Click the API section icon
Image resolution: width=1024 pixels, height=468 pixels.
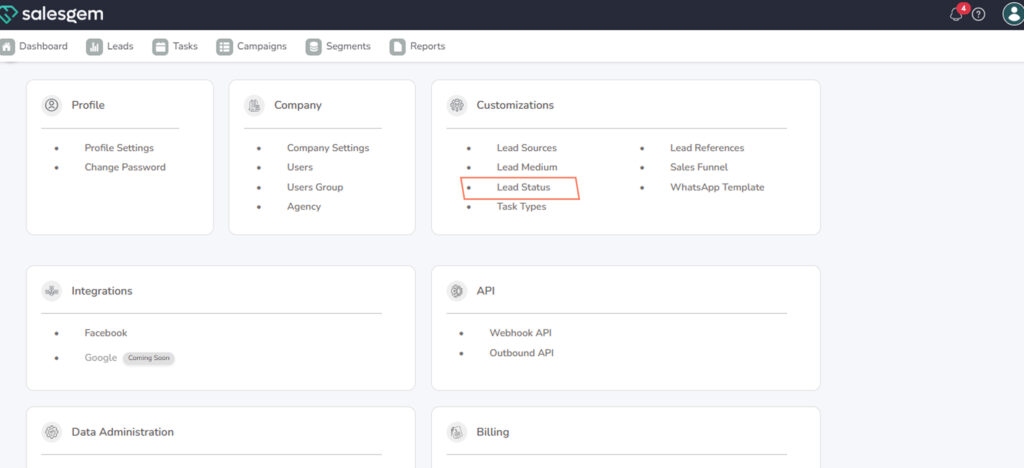point(457,291)
